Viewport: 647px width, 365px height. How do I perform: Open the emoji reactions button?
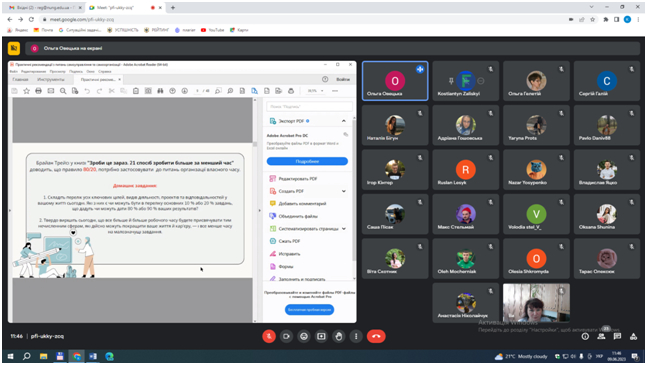[x=304, y=336]
